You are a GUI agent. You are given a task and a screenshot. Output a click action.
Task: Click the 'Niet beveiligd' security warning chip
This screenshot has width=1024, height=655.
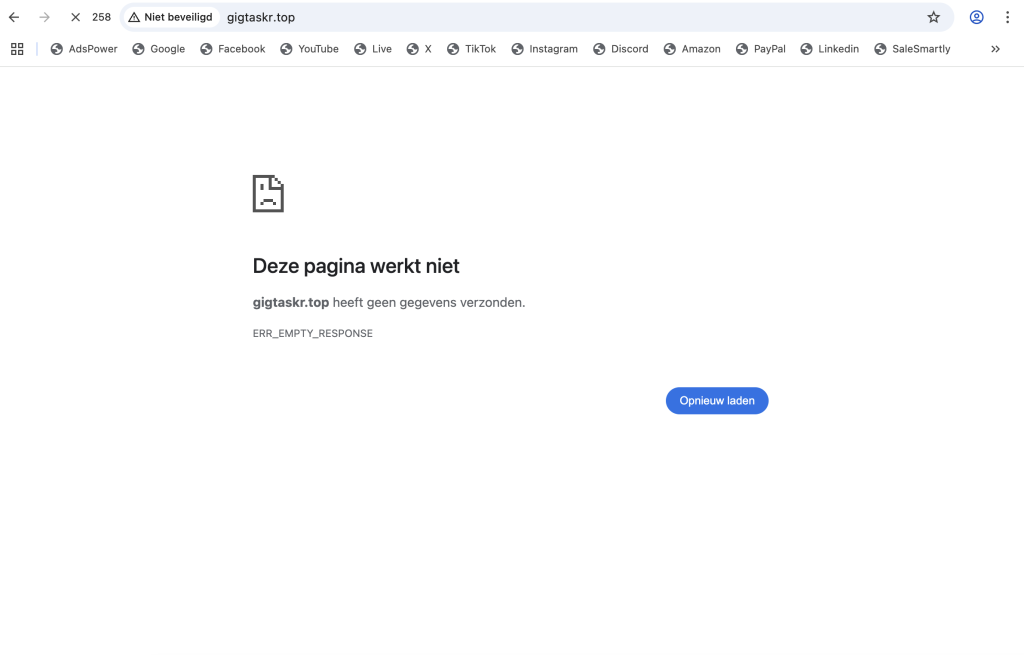click(170, 17)
